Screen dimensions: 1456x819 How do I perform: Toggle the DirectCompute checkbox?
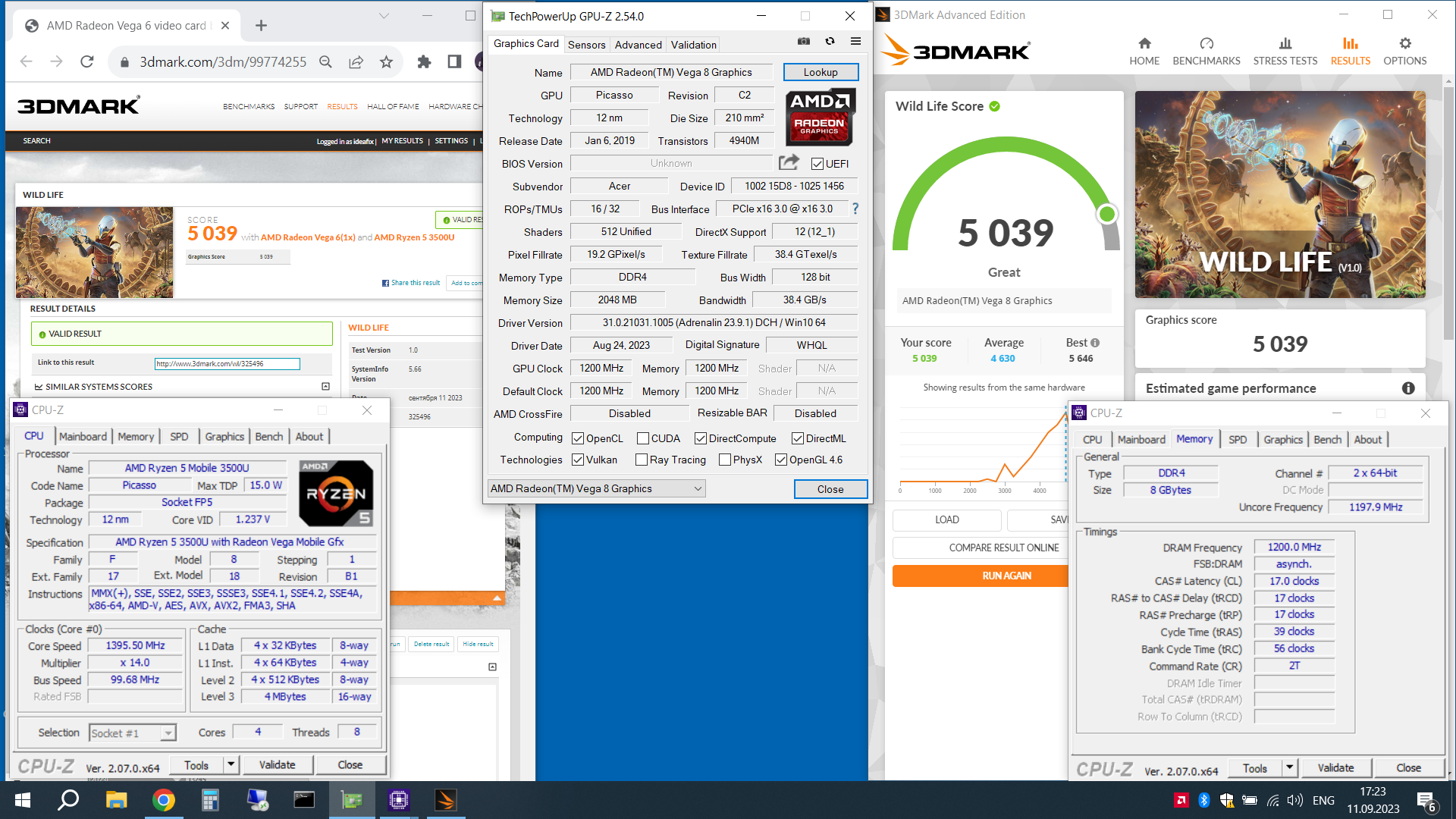pos(701,438)
